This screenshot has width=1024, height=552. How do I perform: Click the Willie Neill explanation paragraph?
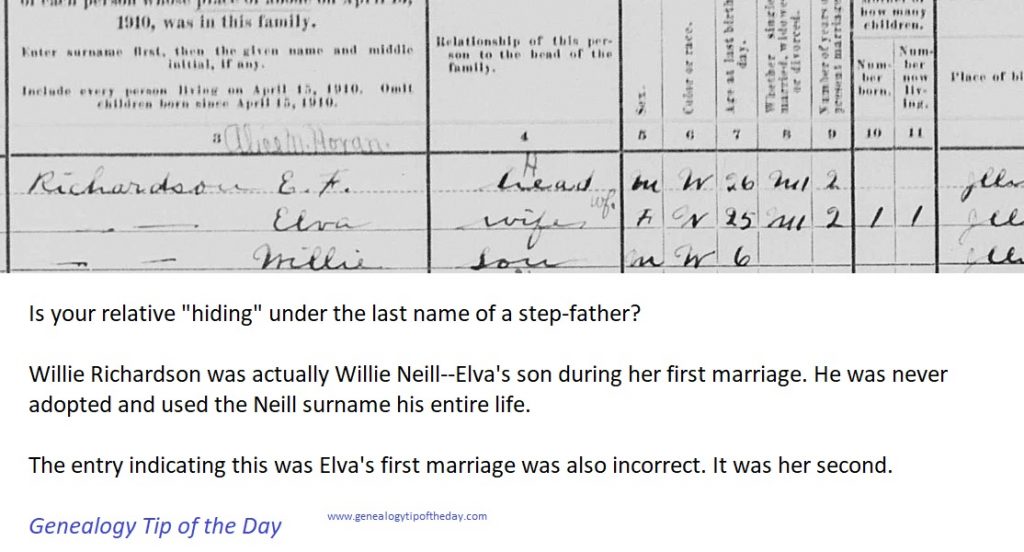pos(488,389)
